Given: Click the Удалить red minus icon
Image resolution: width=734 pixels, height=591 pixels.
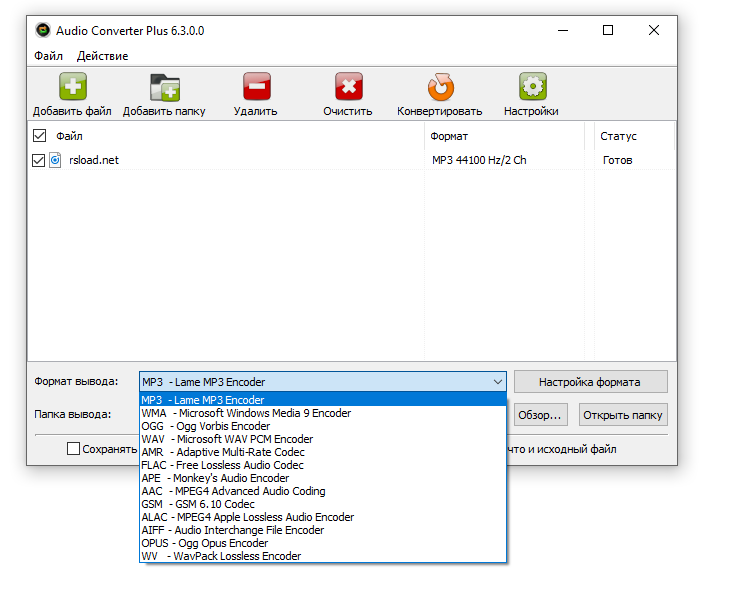Looking at the screenshot, I should coord(257,87).
